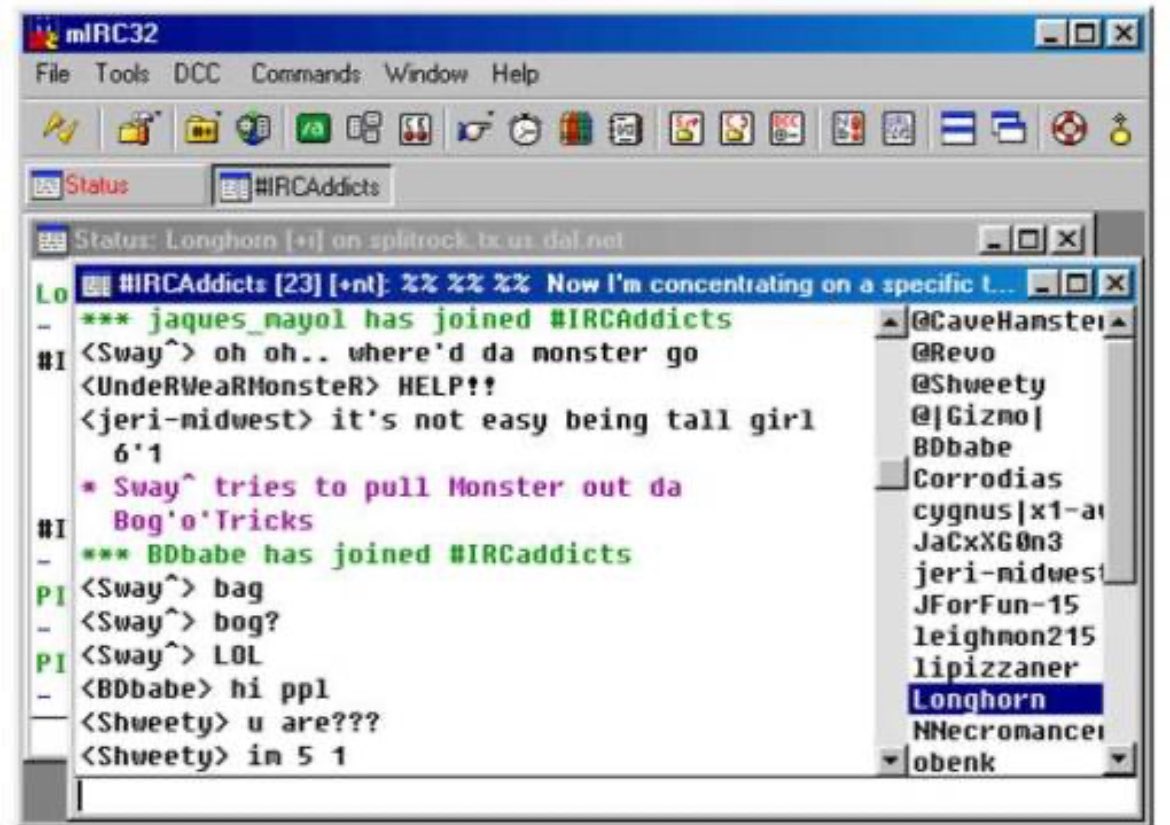Click the chat text scrollbar up arrow
Image resolution: width=1170 pixels, height=825 pixels.
click(x=890, y=322)
